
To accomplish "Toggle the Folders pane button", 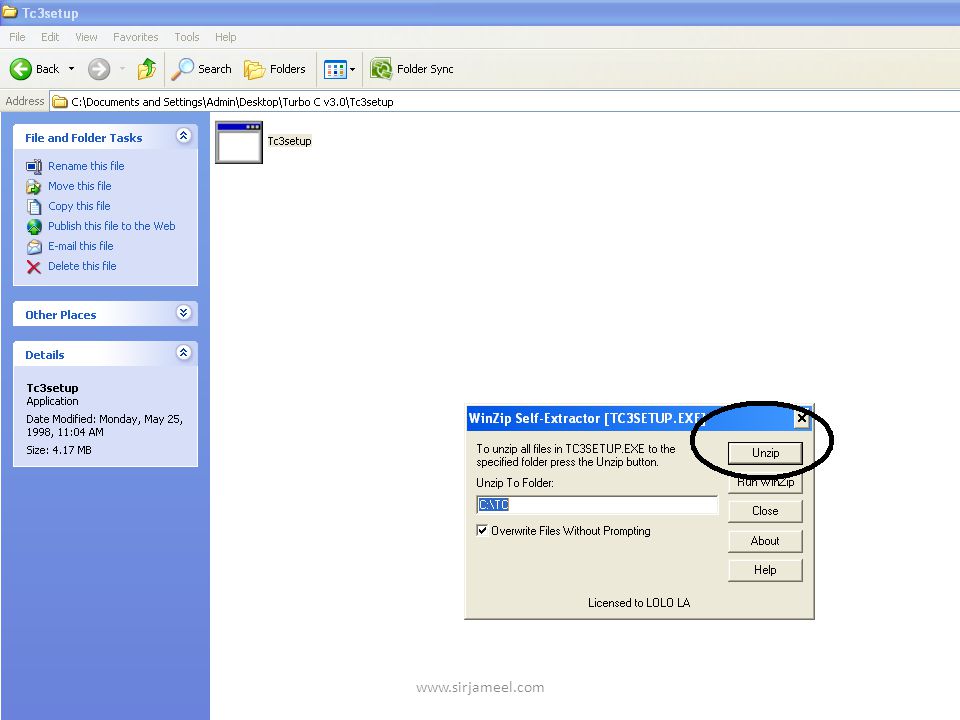I will click(274, 69).
